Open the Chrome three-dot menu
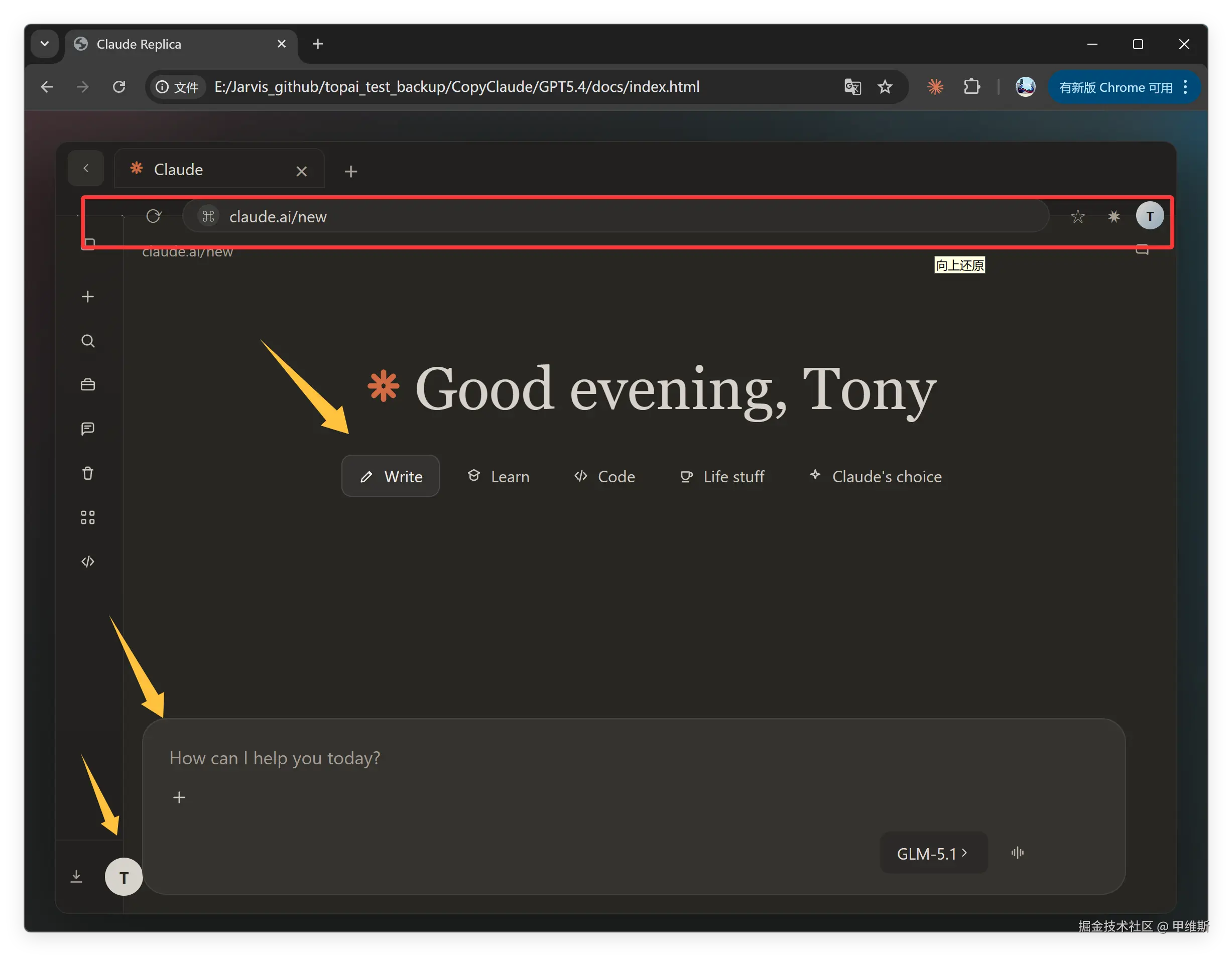1232x956 pixels. (1185, 87)
